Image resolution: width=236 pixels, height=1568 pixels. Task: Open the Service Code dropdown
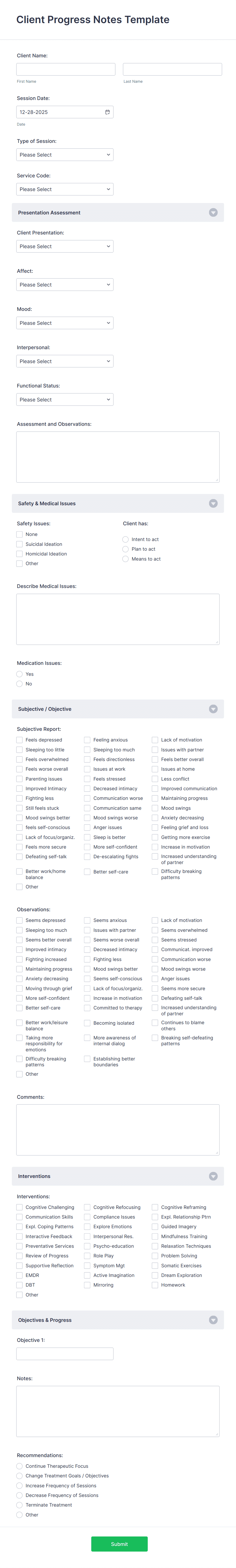[64, 189]
